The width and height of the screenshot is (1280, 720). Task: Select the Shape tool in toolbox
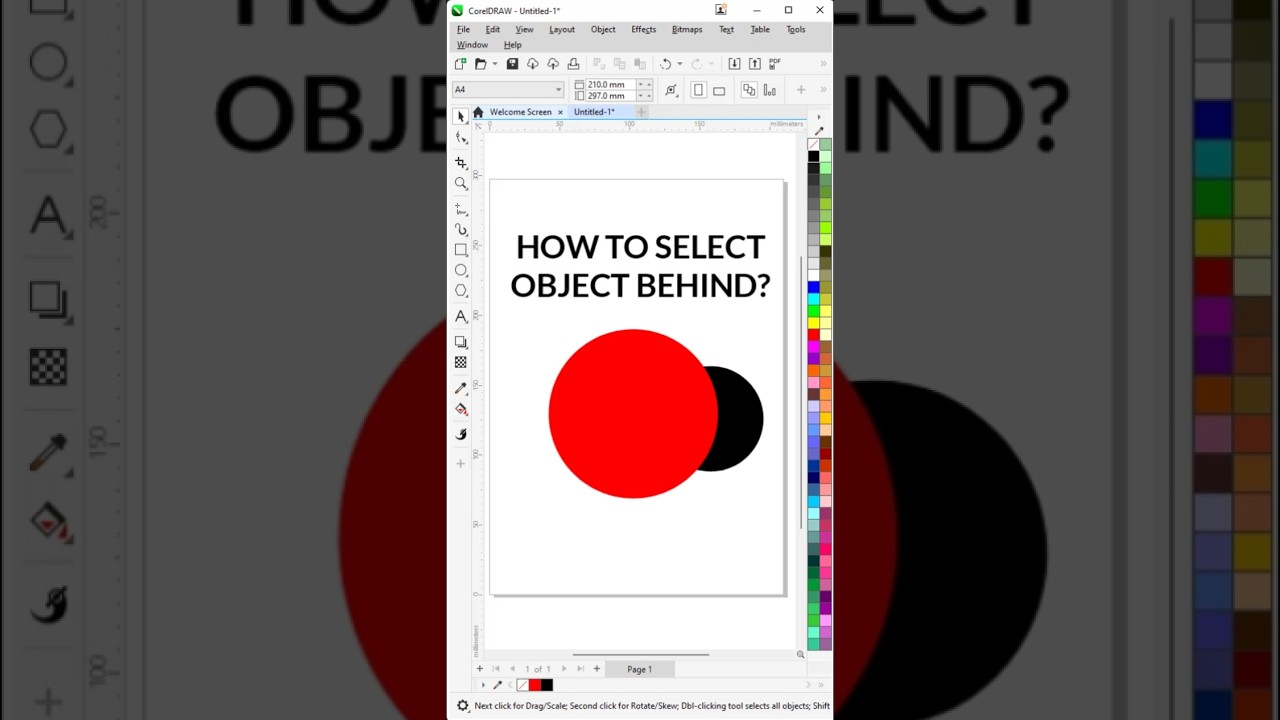click(461, 139)
